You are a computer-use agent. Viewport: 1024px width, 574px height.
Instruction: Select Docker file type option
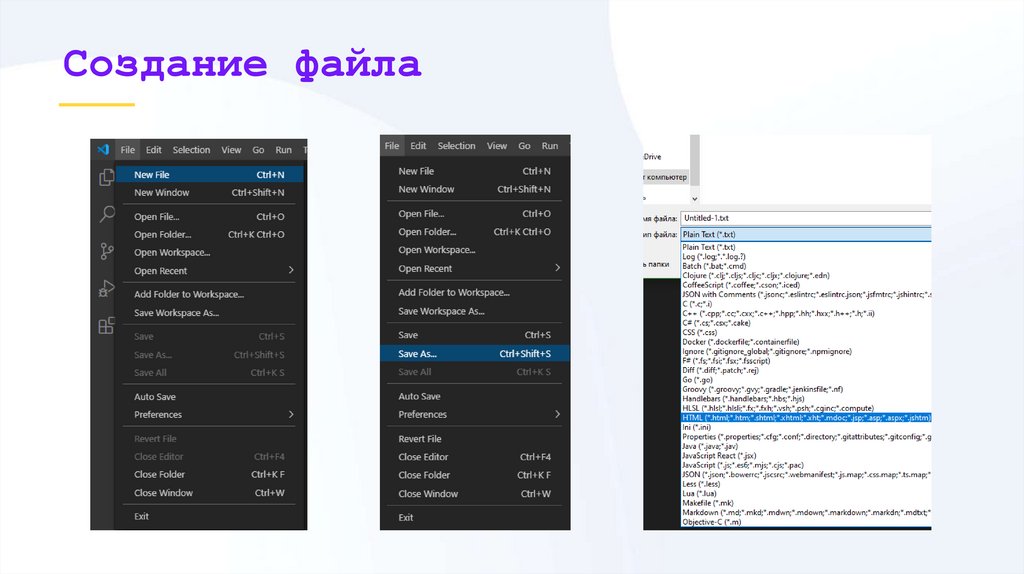click(806, 342)
